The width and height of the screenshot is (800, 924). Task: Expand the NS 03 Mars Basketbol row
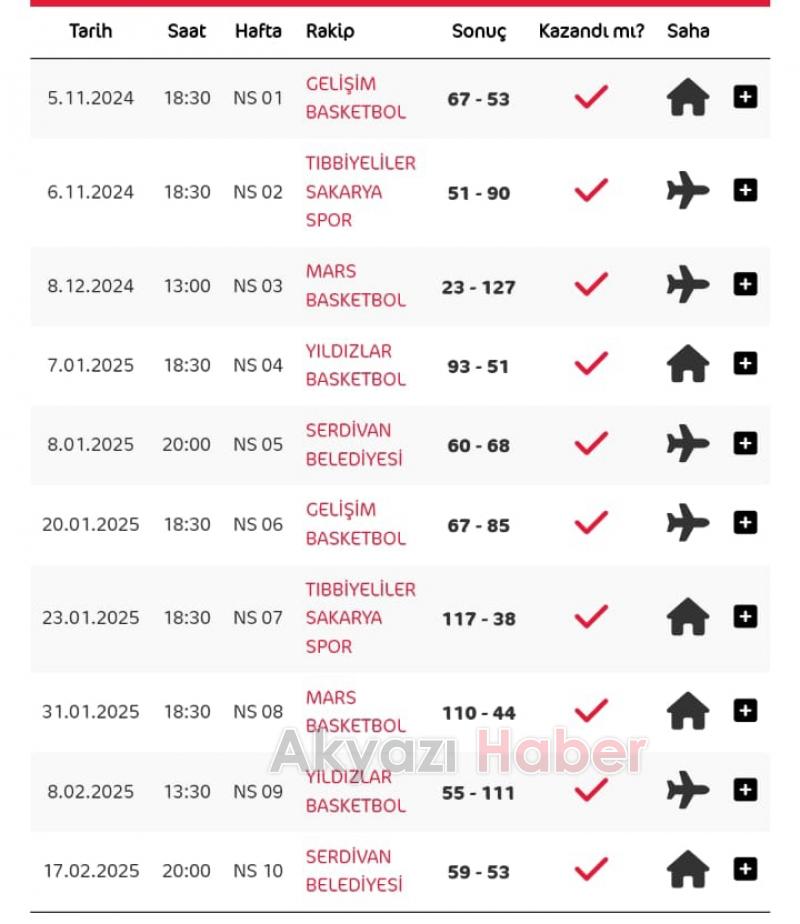click(x=745, y=285)
